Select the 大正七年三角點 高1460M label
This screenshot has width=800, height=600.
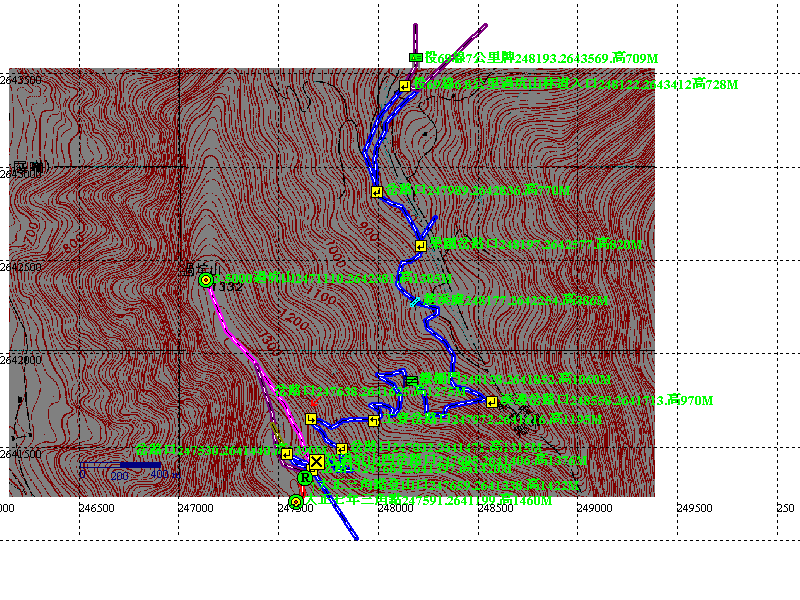pos(429,500)
